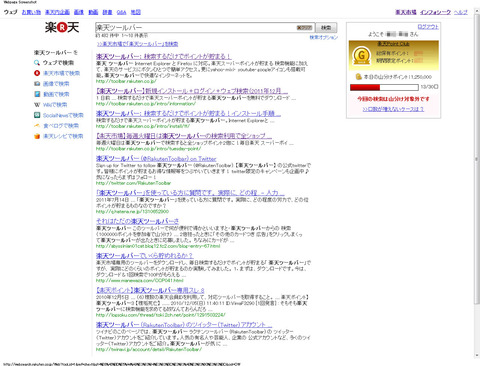Open first result 楽天ツールバー: 検索するだけでポイントが貯まる!
The width and height of the screenshot is (480, 366).
click(x=163, y=57)
